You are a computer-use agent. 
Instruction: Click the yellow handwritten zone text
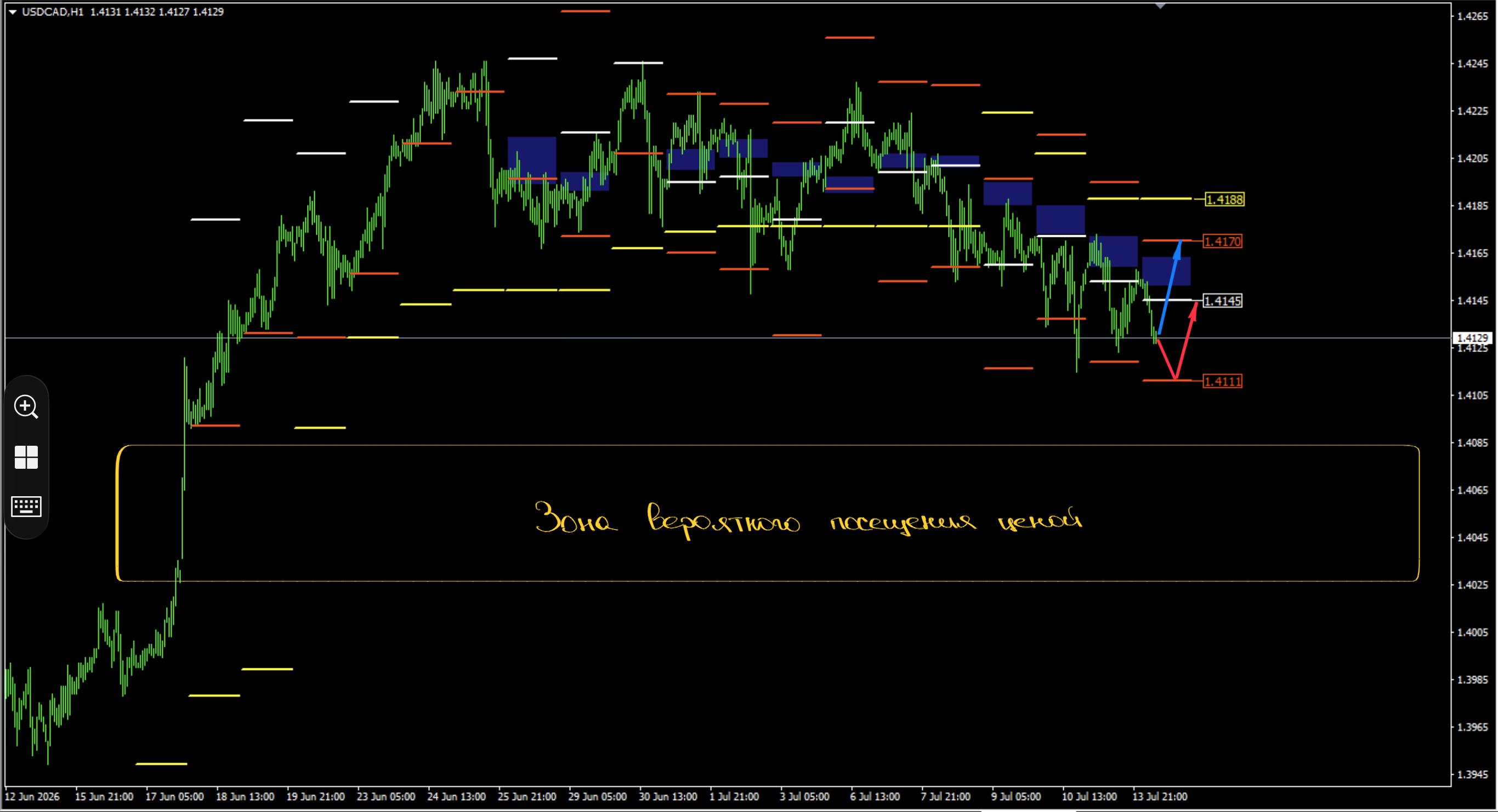pyautogui.click(x=808, y=519)
